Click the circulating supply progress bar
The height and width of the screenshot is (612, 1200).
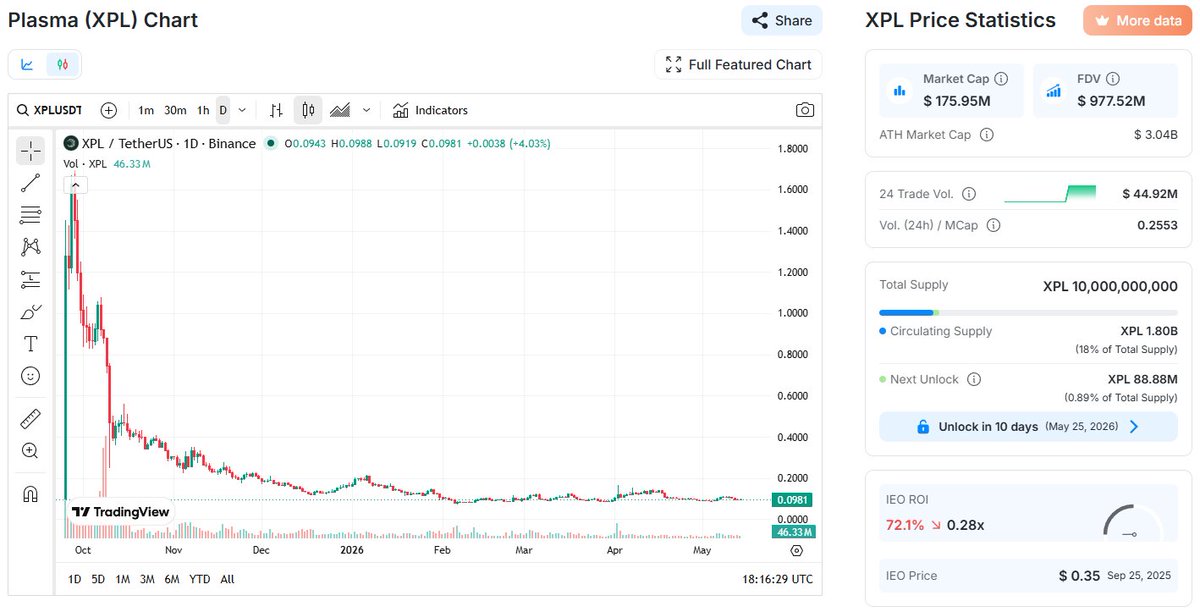click(1028, 312)
